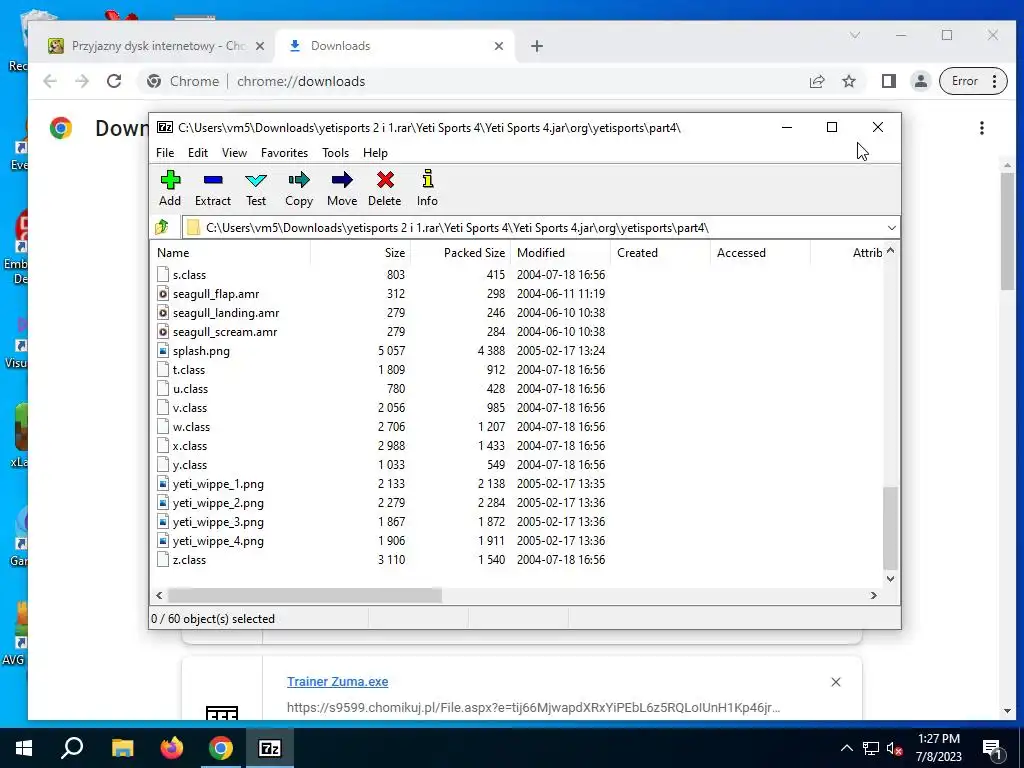Open Chrome profile avatar

[921, 81]
